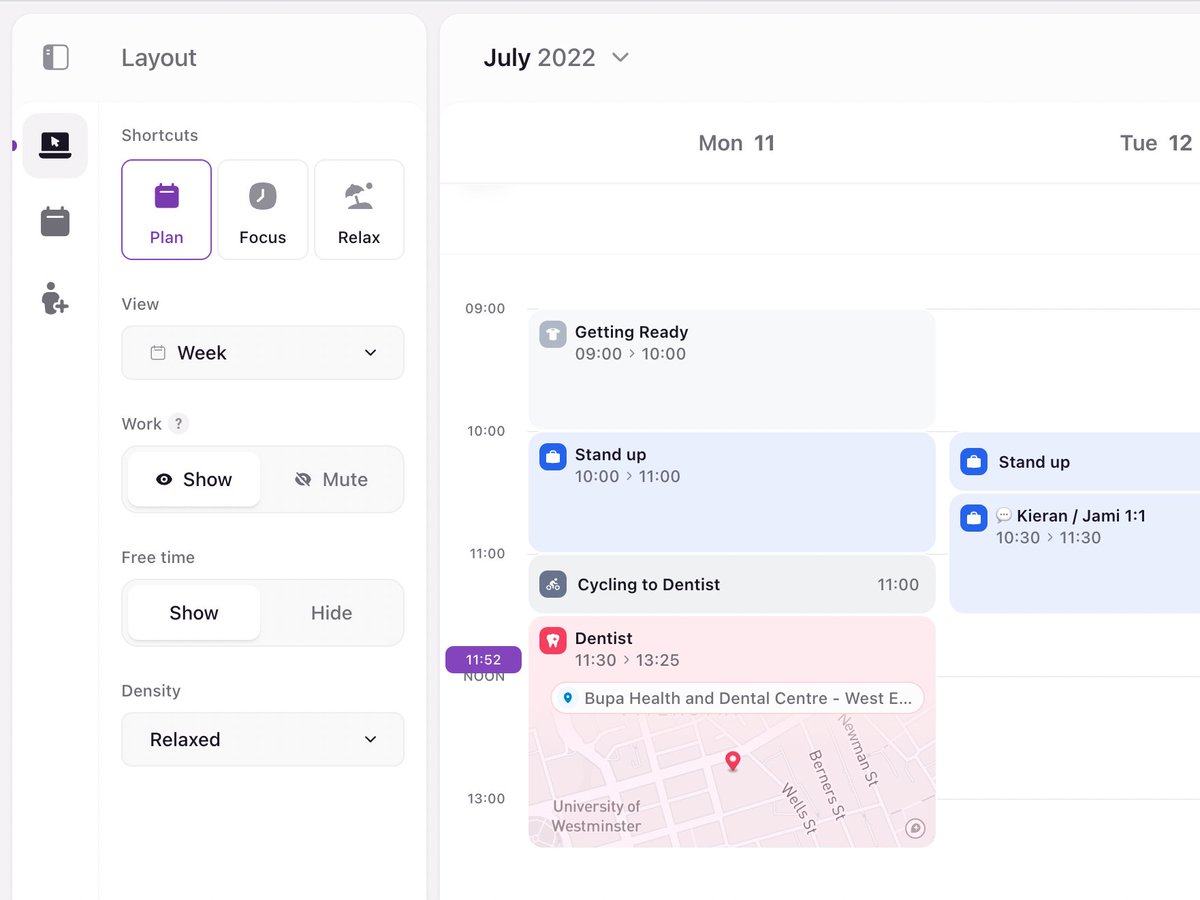1200x900 pixels.
Task: Click the cycling icon on Cycling to Dentist
Action: pyautogui.click(x=552, y=584)
